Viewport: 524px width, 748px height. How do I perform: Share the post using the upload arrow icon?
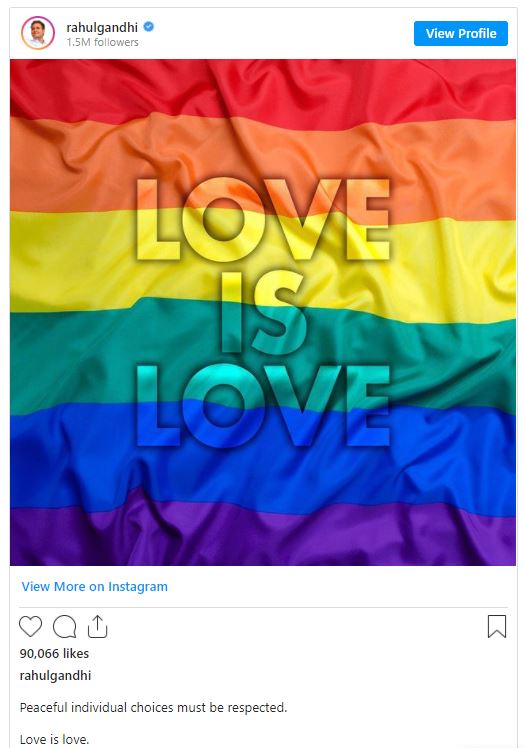tap(97, 626)
